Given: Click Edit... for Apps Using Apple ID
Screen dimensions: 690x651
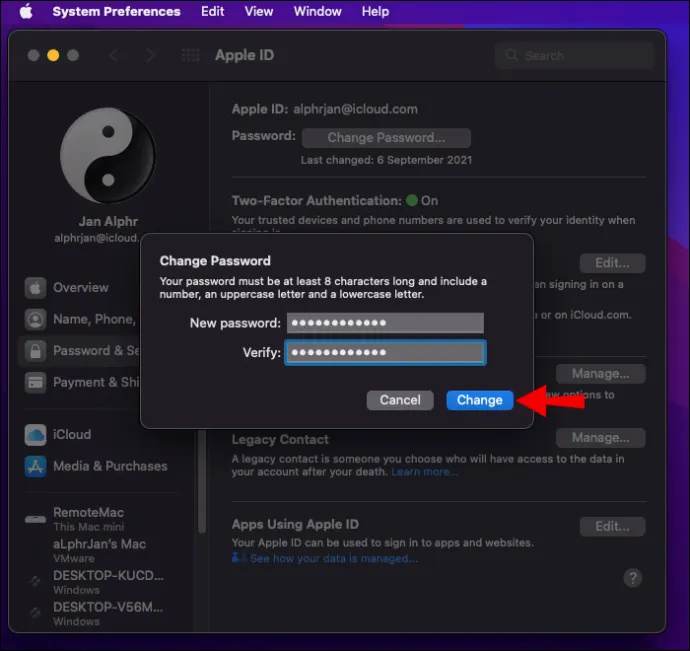Looking at the screenshot, I should coord(612,526).
